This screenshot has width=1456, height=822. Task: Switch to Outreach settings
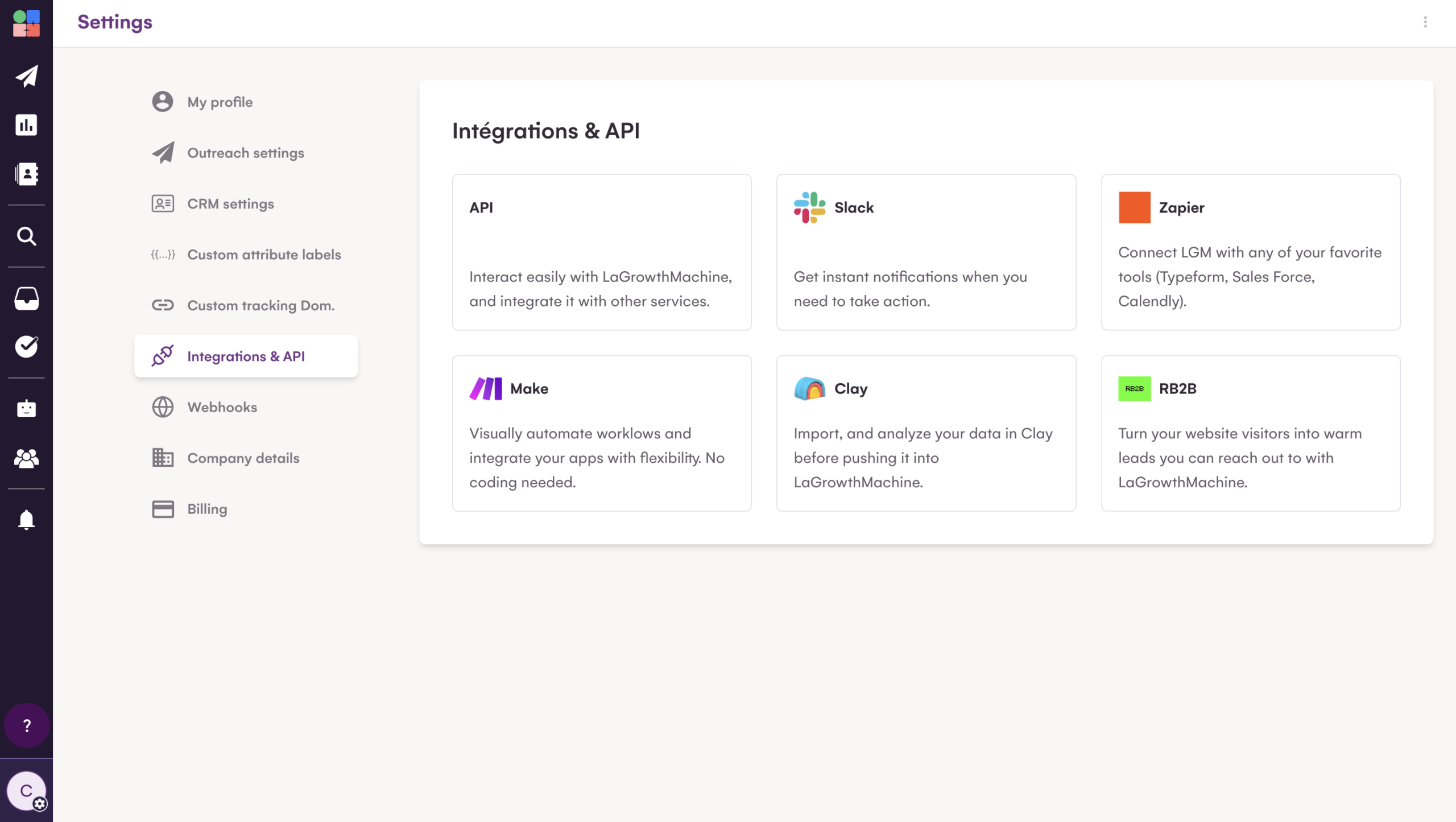tap(246, 152)
